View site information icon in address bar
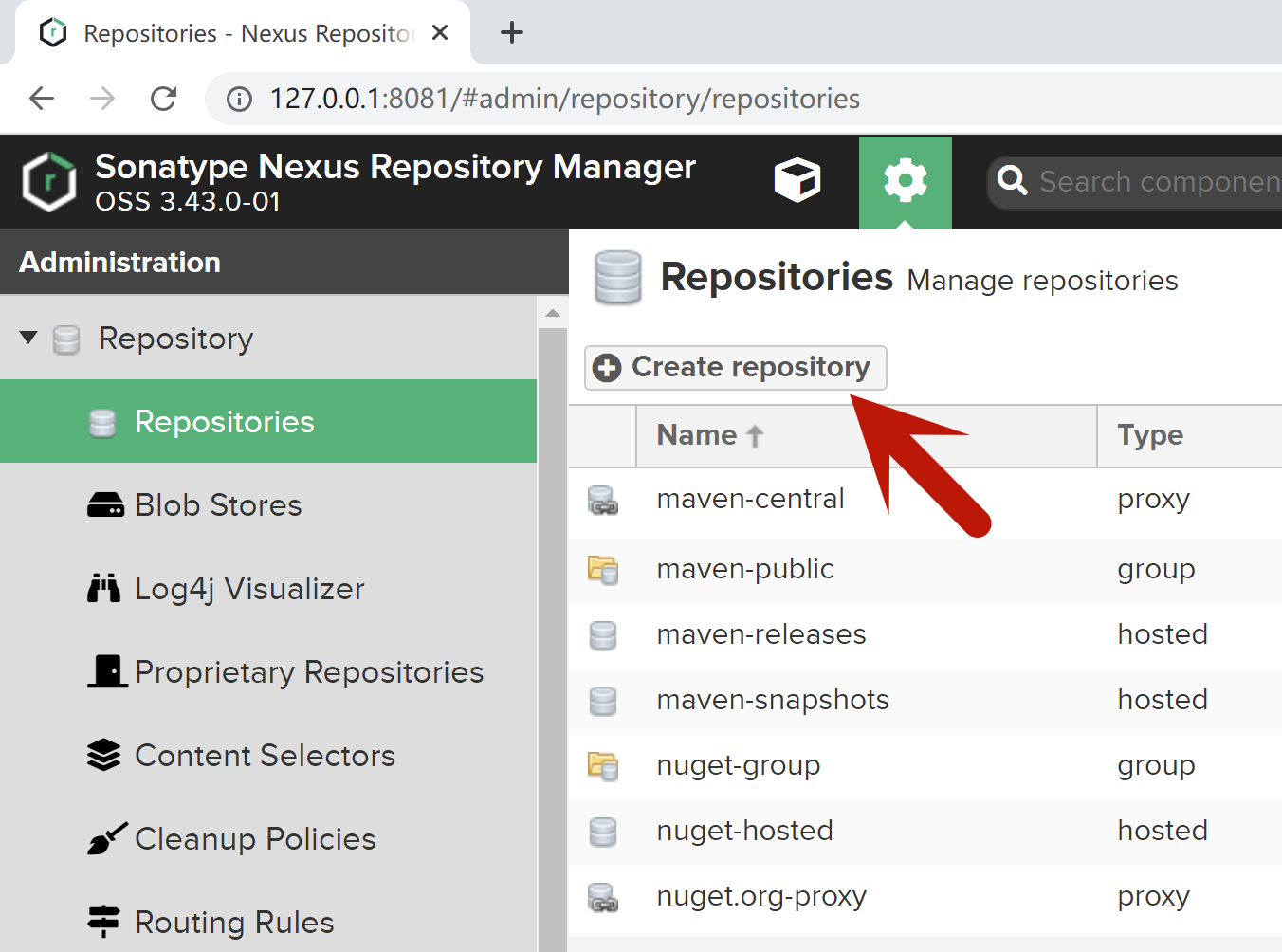Screen dimensions: 1282x952 tap(240, 99)
